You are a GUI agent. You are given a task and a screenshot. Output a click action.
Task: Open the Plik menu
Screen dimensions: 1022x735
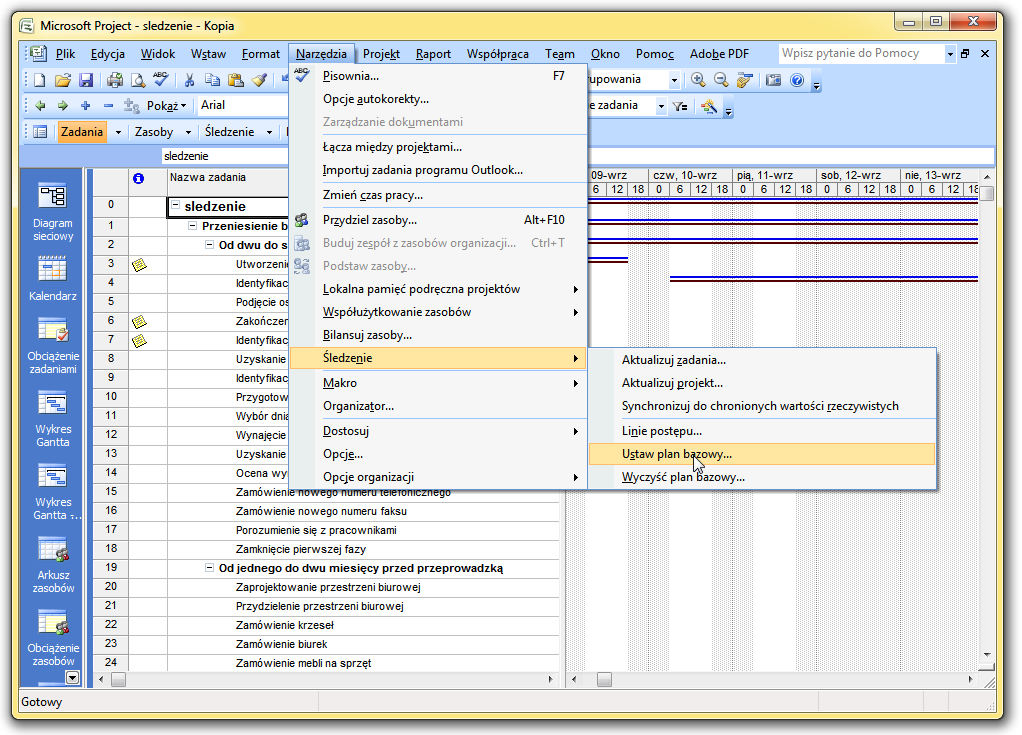coord(65,54)
